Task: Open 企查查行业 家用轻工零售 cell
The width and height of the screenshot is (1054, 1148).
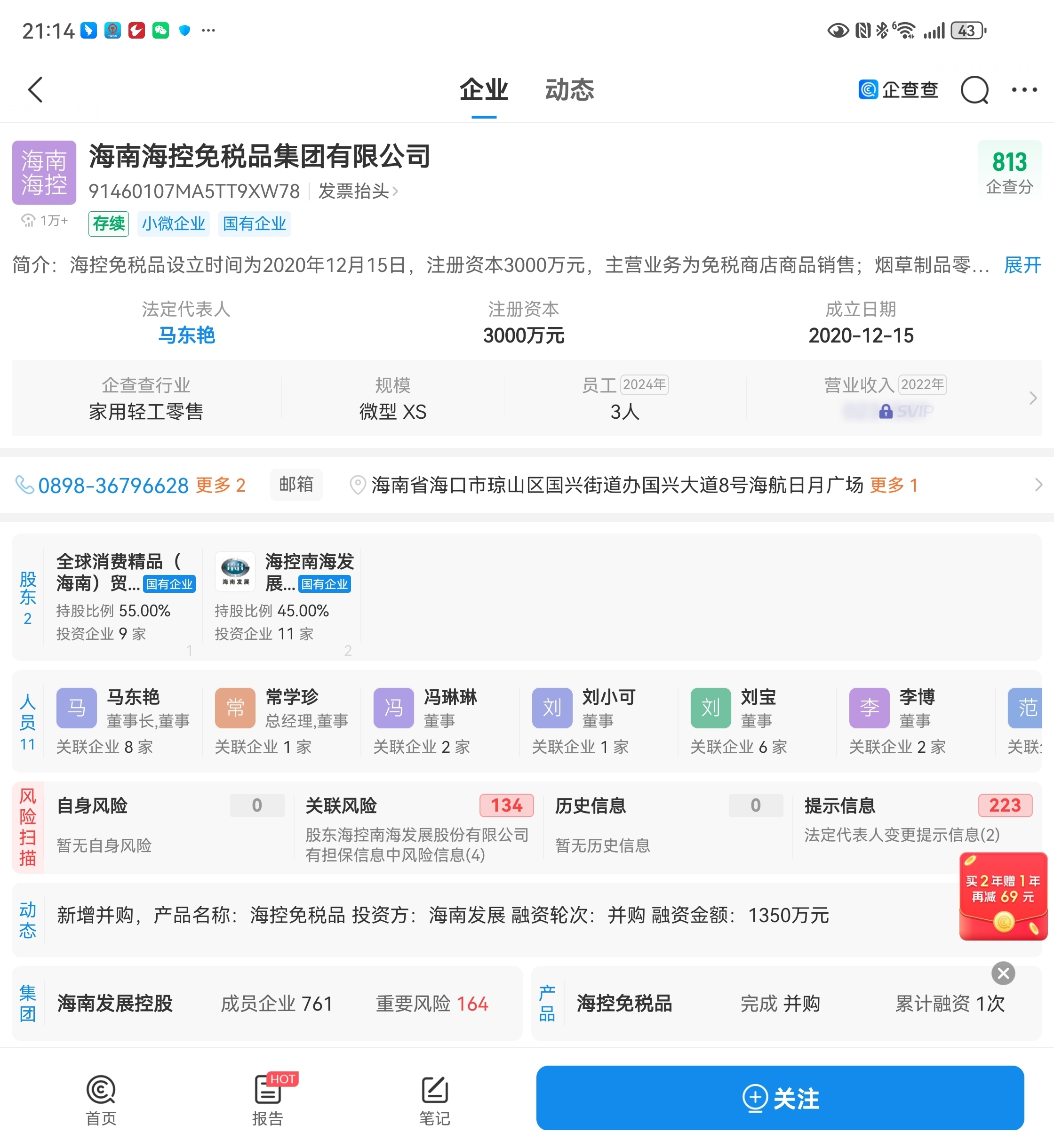Action: click(146, 398)
